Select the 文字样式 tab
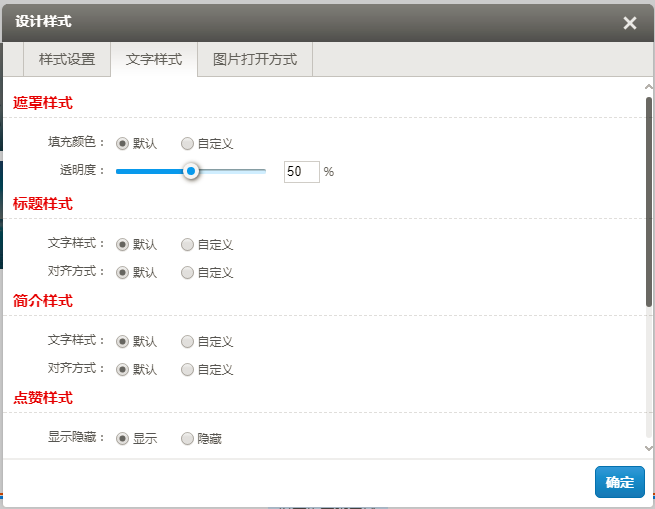The width and height of the screenshot is (655, 509). point(154,59)
